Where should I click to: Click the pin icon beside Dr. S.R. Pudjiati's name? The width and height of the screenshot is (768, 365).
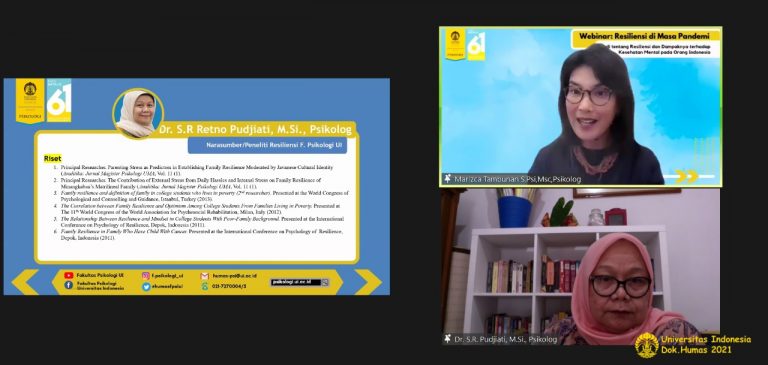click(447, 339)
